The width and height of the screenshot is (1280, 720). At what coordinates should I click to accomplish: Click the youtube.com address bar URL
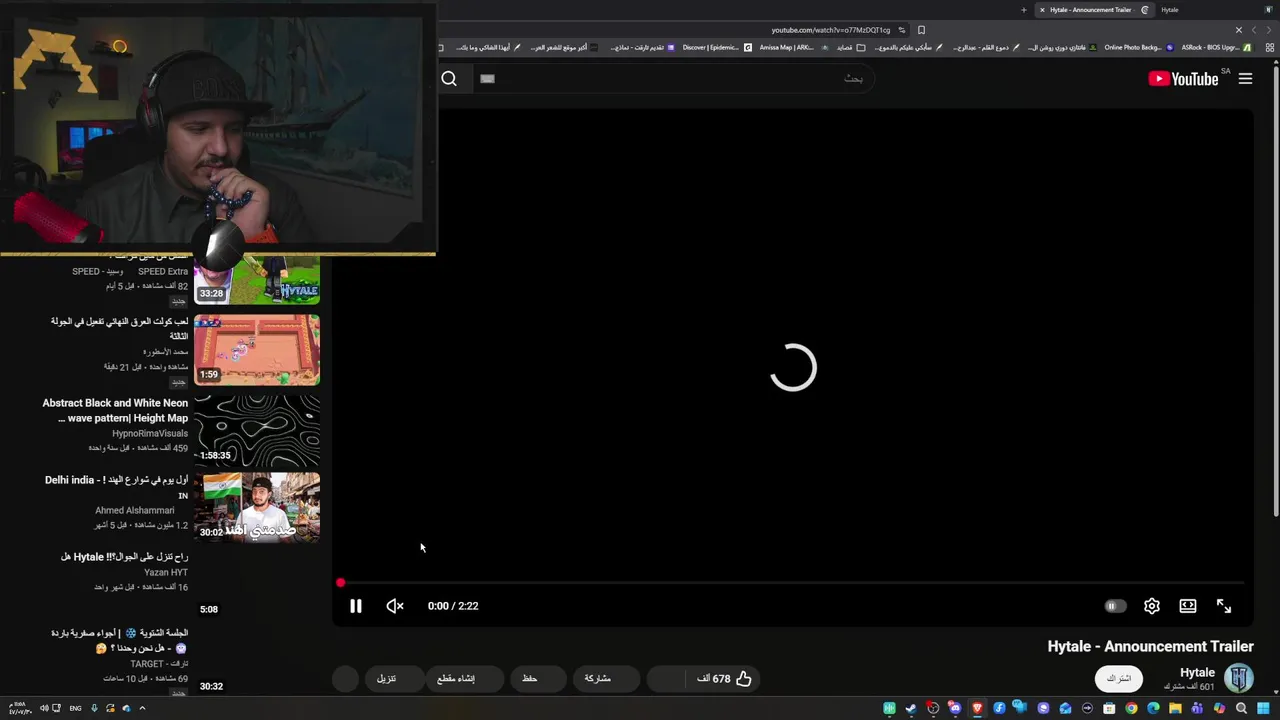pos(830,30)
